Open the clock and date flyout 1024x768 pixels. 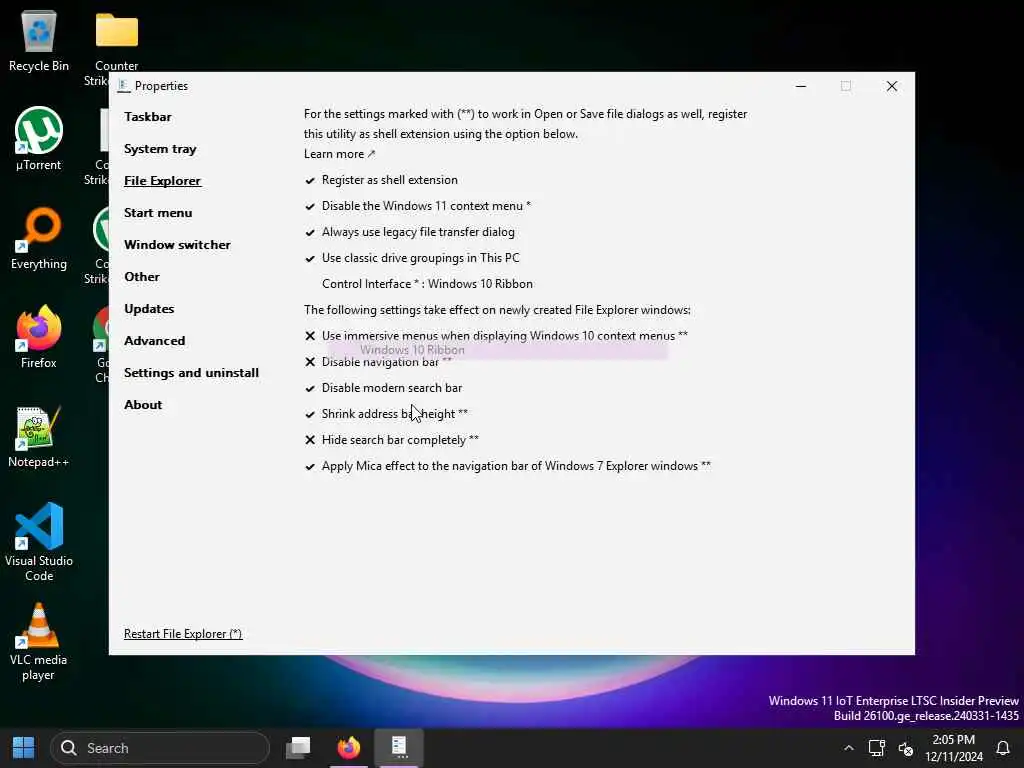click(953, 748)
